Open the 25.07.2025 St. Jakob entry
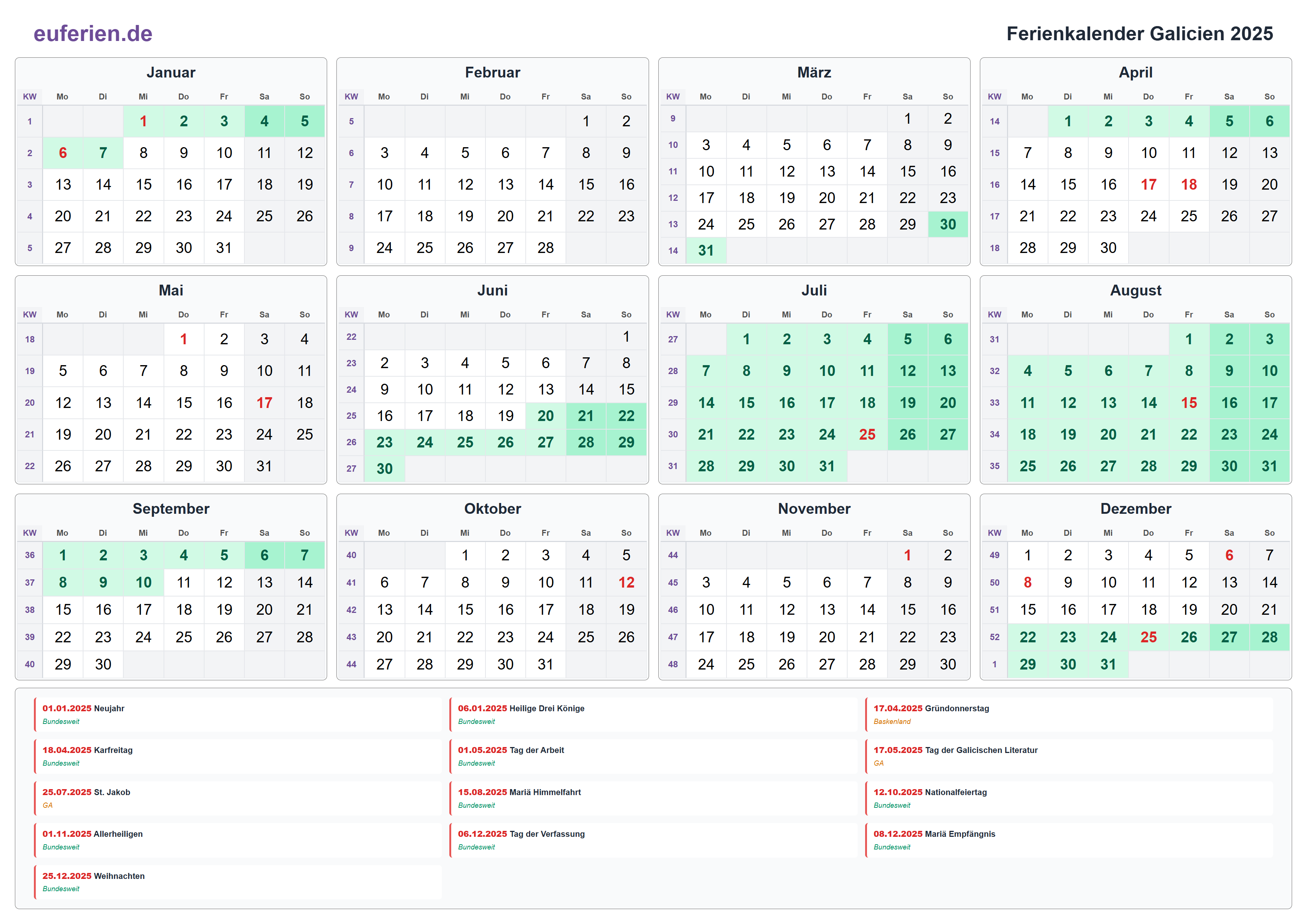Screen dimensions: 1307x924 click(238, 798)
